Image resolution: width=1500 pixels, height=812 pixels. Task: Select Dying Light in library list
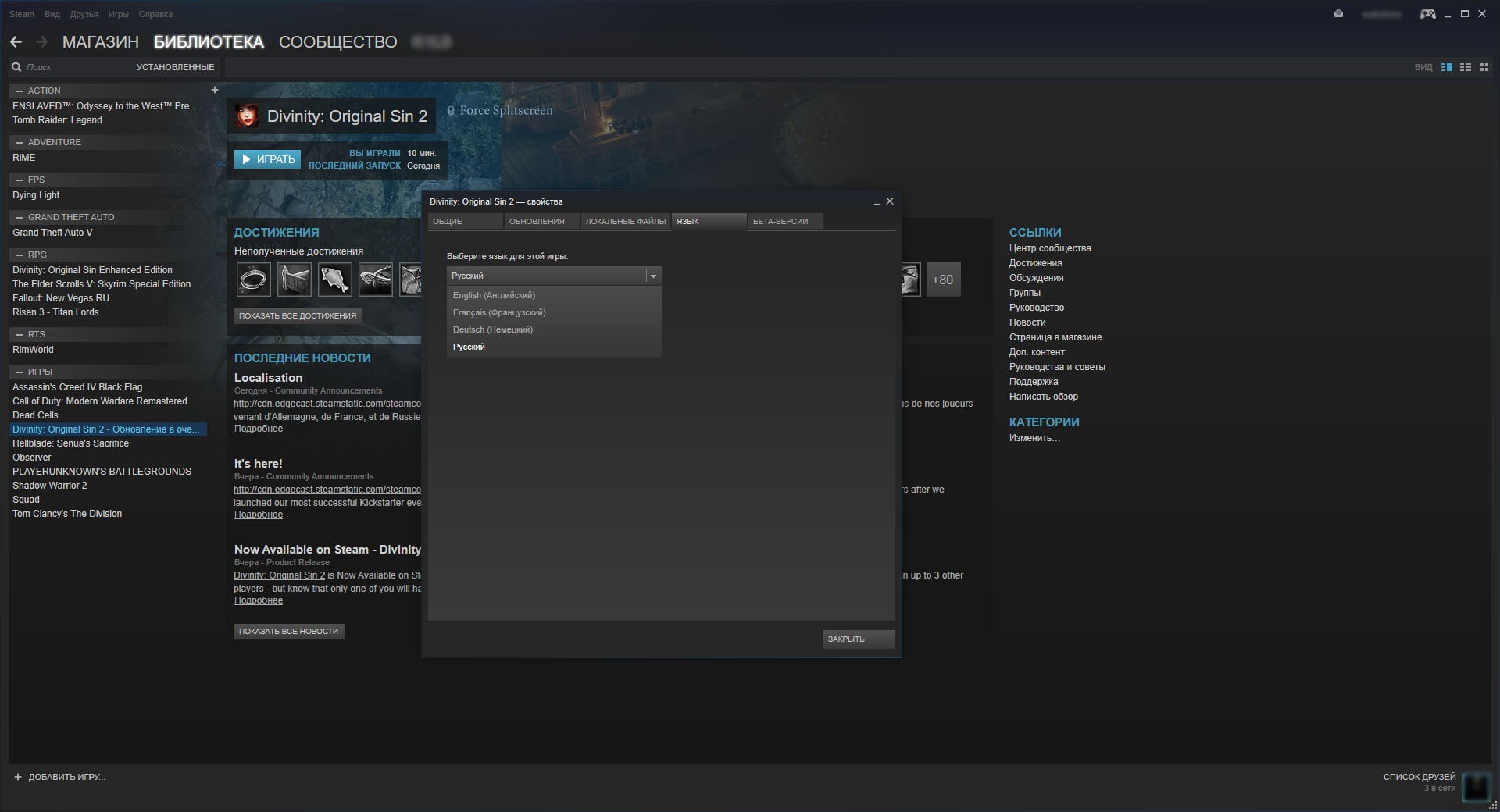click(x=36, y=195)
